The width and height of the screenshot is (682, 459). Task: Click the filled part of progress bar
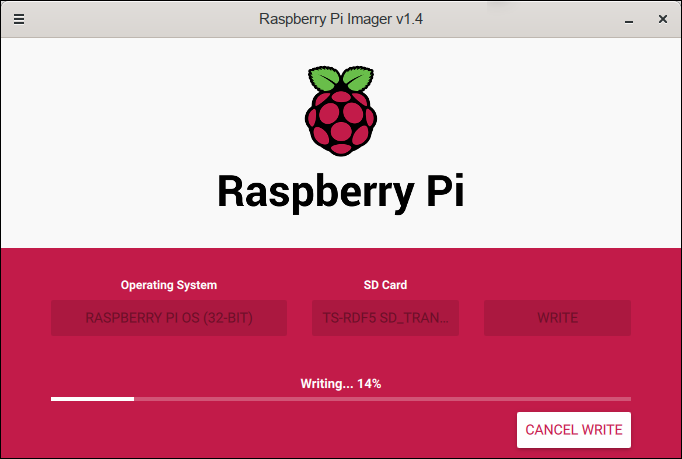(x=92, y=398)
